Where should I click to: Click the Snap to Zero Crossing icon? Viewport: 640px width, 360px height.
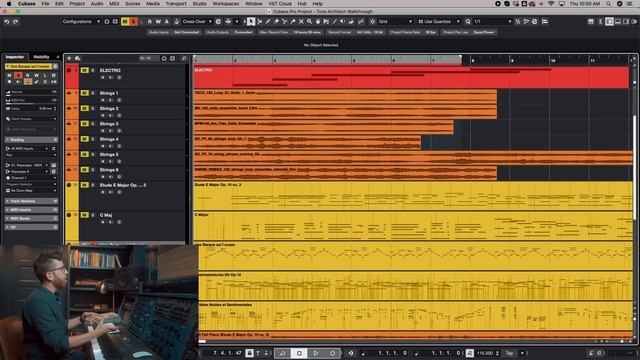click(361, 21)
